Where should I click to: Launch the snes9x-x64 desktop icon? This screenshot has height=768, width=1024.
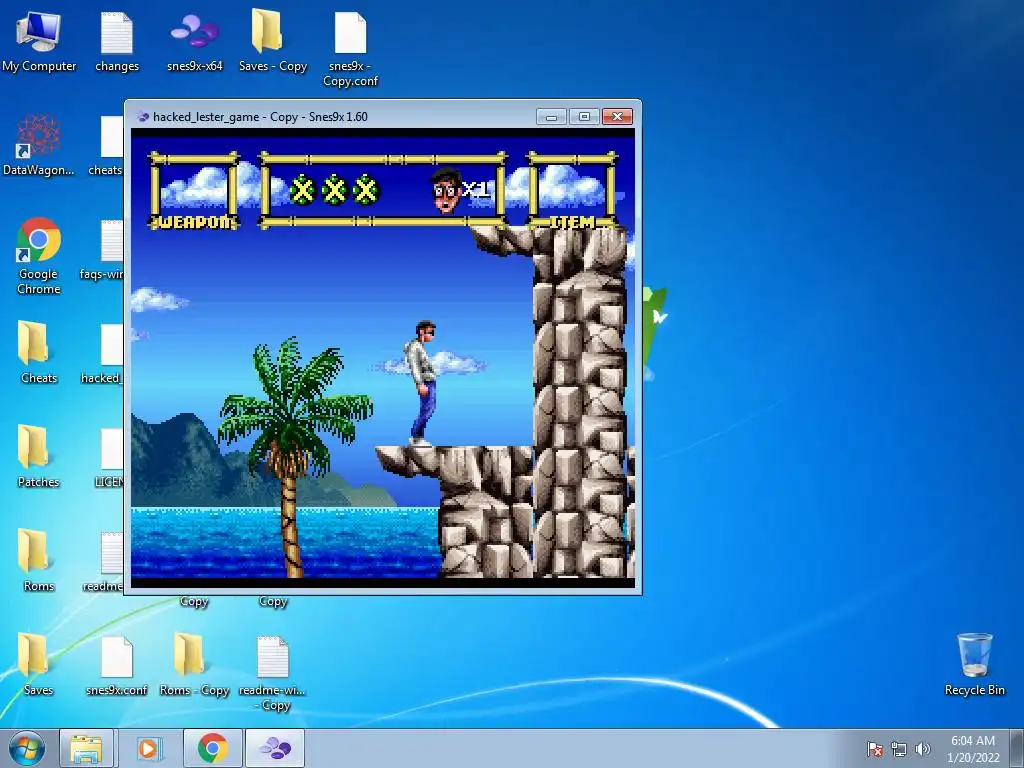pos(195,40)
